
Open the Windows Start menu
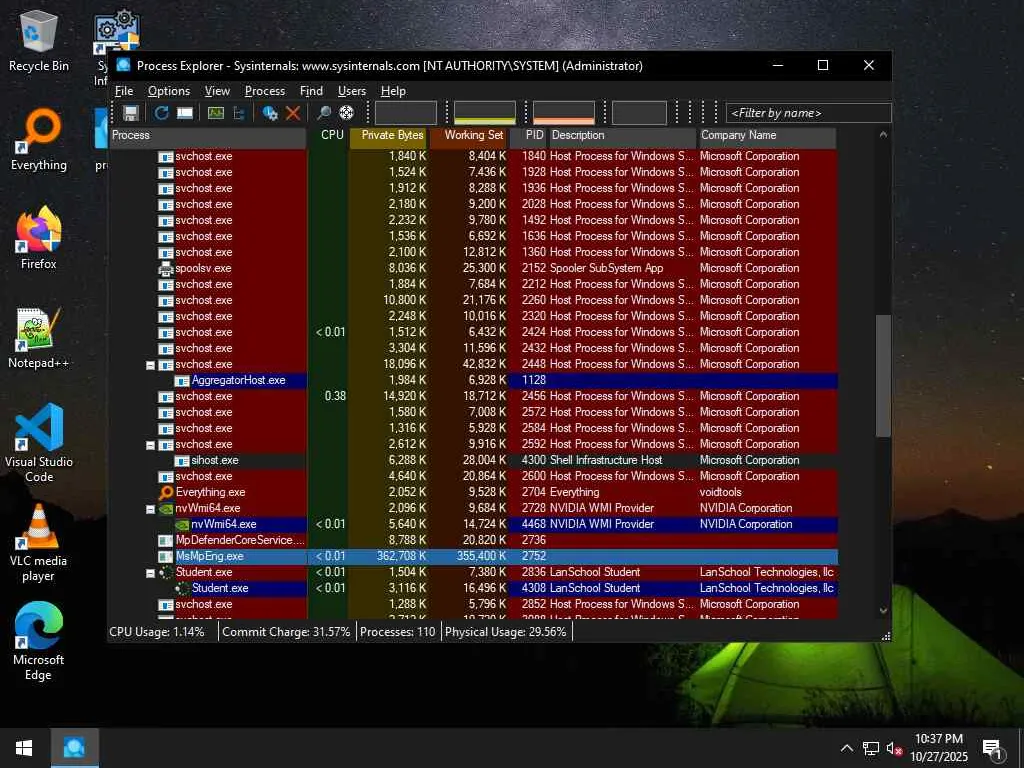24,748
